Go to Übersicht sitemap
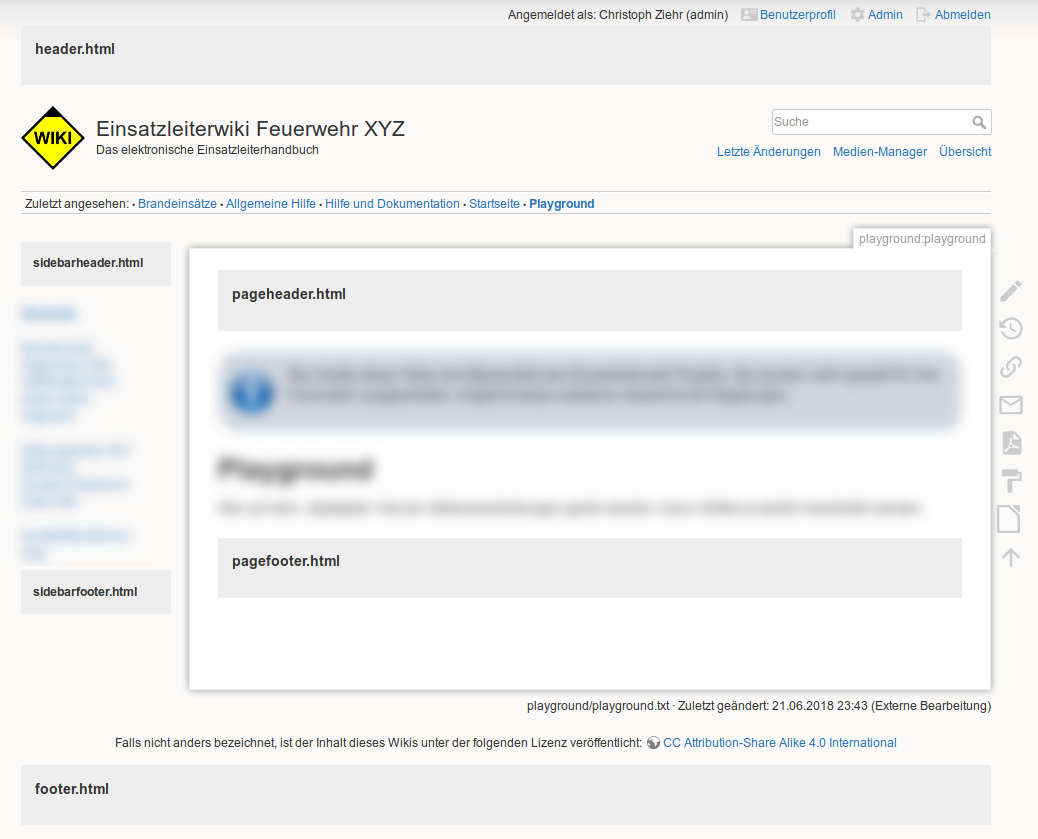Screen dimensions: 1038x839 (965, 152)
